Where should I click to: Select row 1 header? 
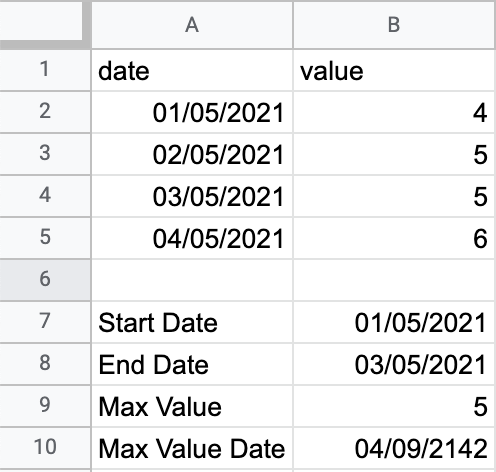tap(45, 70)
